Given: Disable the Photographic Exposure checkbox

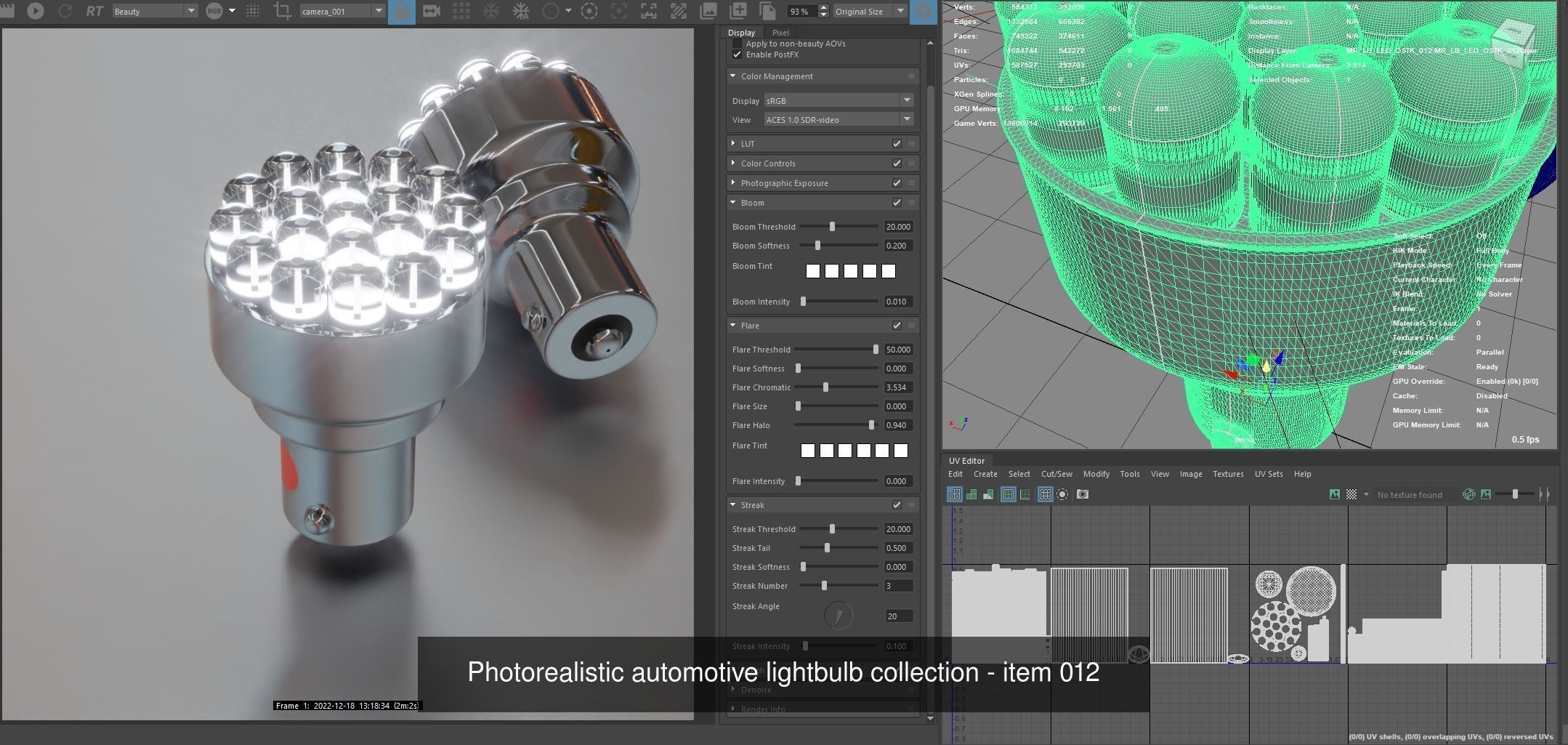Looking at the screenshot, I should click(x=897, y=183).
